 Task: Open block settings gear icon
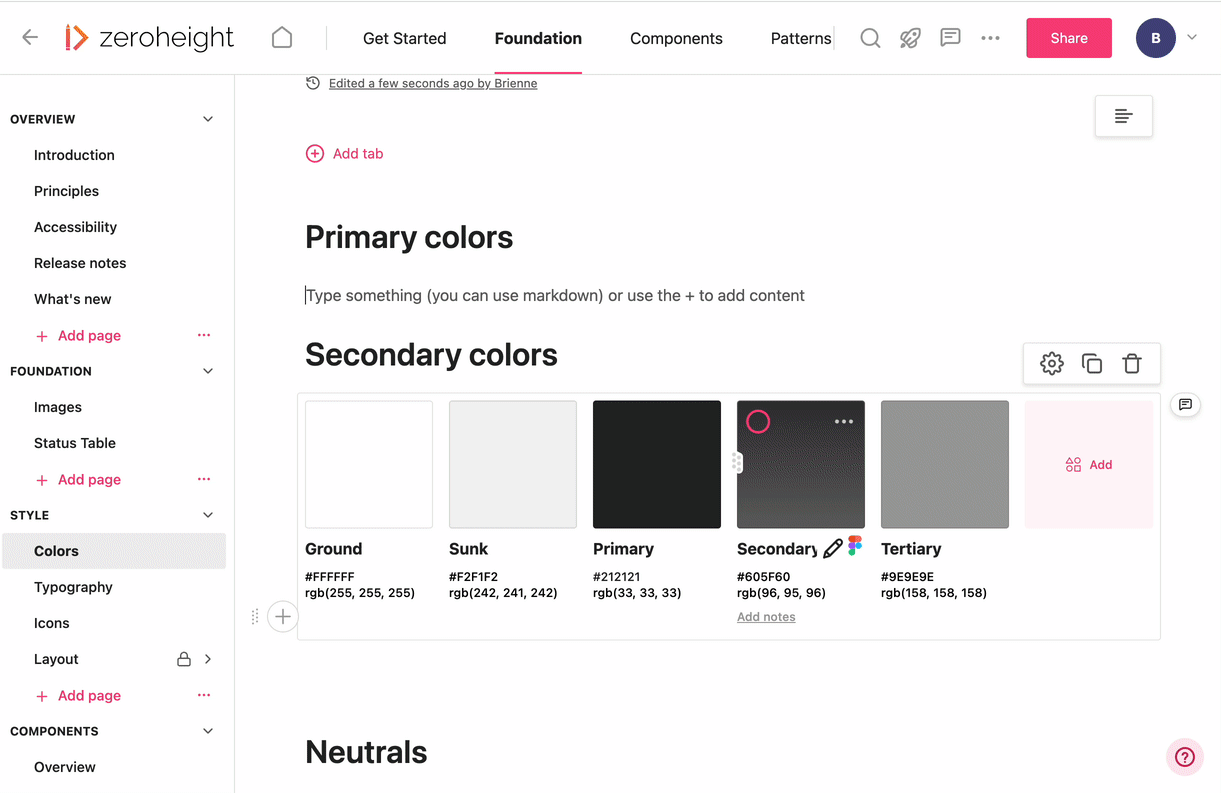pos(1052,364)
